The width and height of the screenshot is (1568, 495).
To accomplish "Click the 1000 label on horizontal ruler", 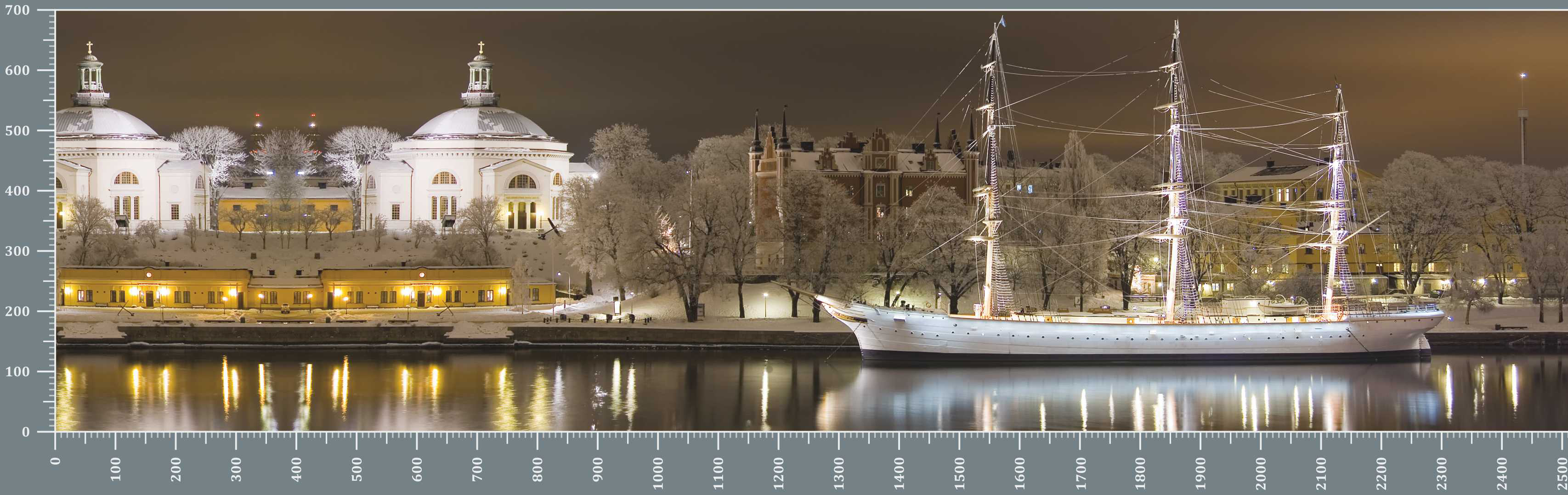I will pyautogui.click(x=657, y=473).
